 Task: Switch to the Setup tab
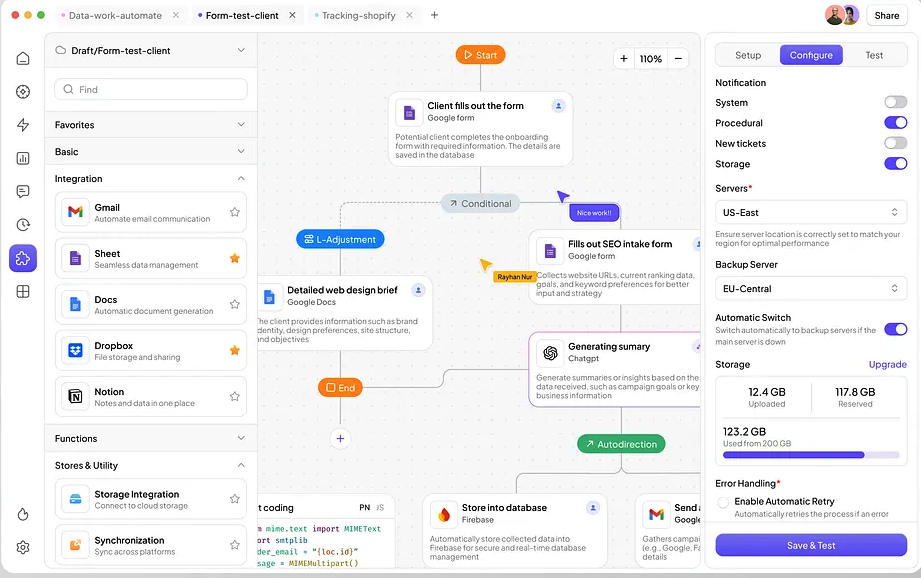748,55
